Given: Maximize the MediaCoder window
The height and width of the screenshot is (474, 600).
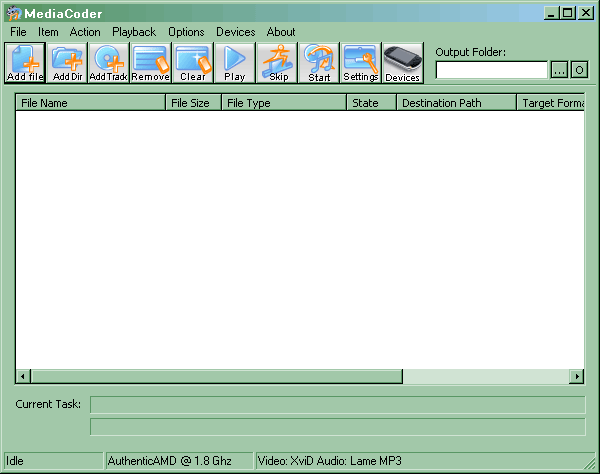Looking at the screenshot, I should click(x=568, y=13).
